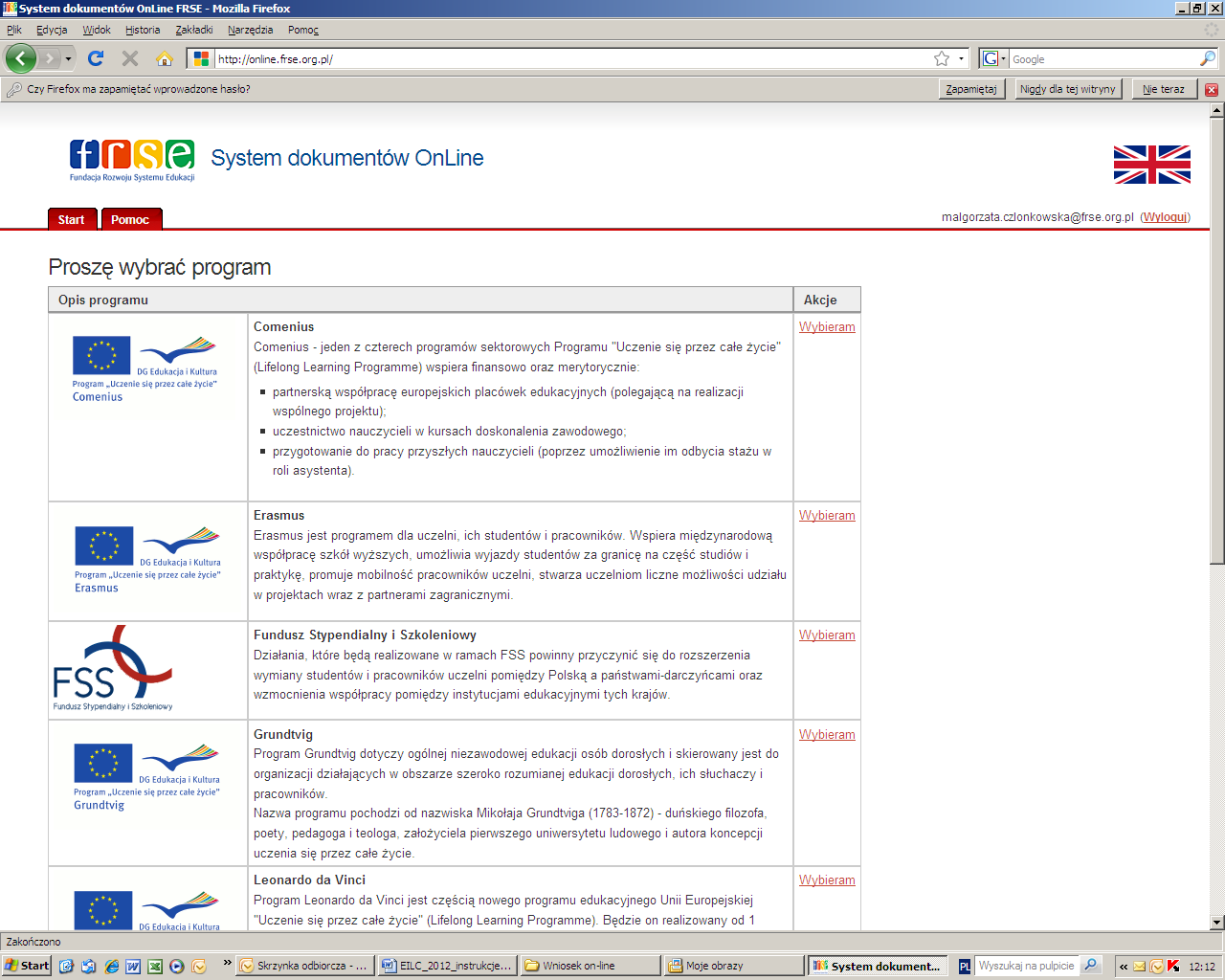Launch Excel from the quick launch bar
1225x980 pixels.
155,967
